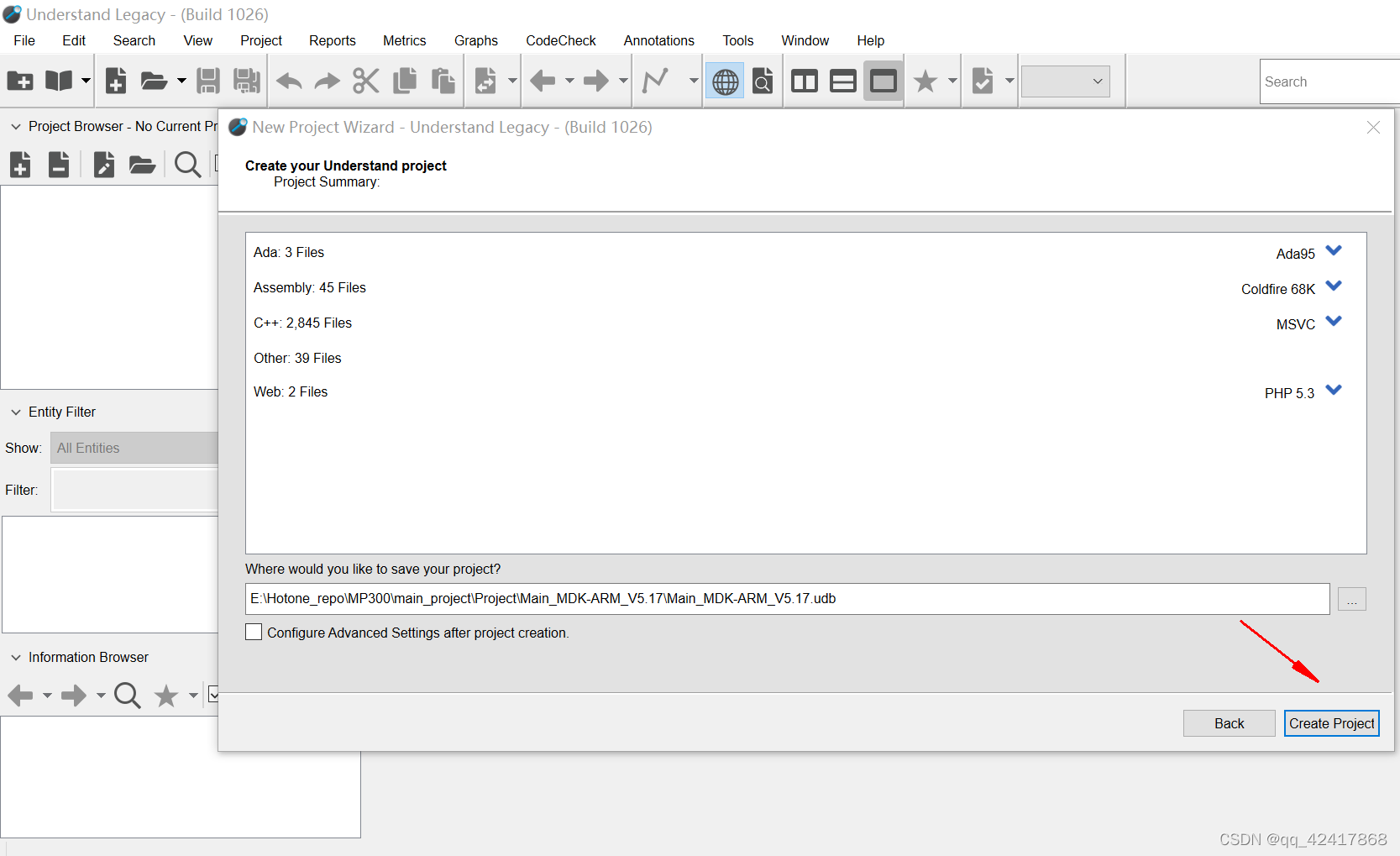Screen dimensions: 1400x856
Task: Toggle the globe browse mode icon
Action: (x=725, y=81)
